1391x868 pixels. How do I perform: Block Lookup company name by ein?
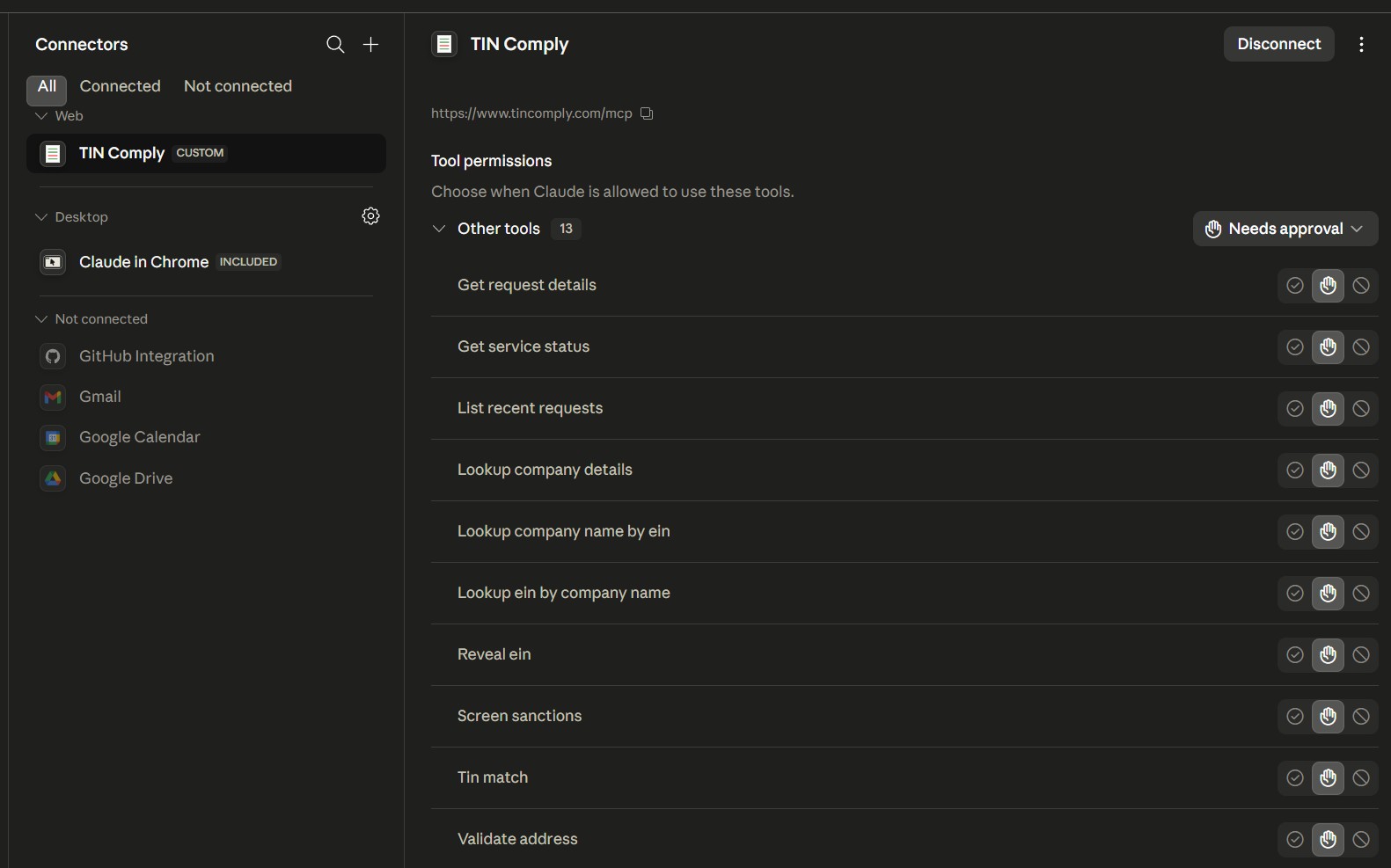click(x=1361, y=531)
